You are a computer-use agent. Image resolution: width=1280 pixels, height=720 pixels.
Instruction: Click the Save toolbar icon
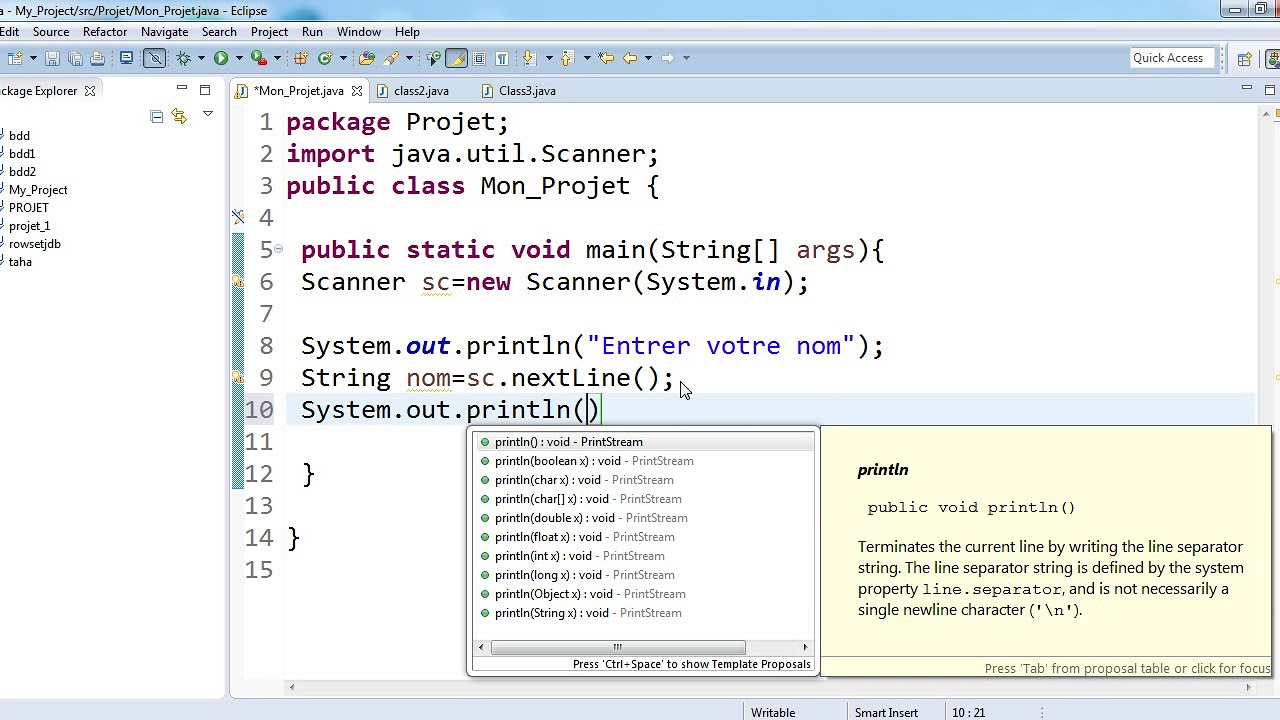[x=52, y=58]
